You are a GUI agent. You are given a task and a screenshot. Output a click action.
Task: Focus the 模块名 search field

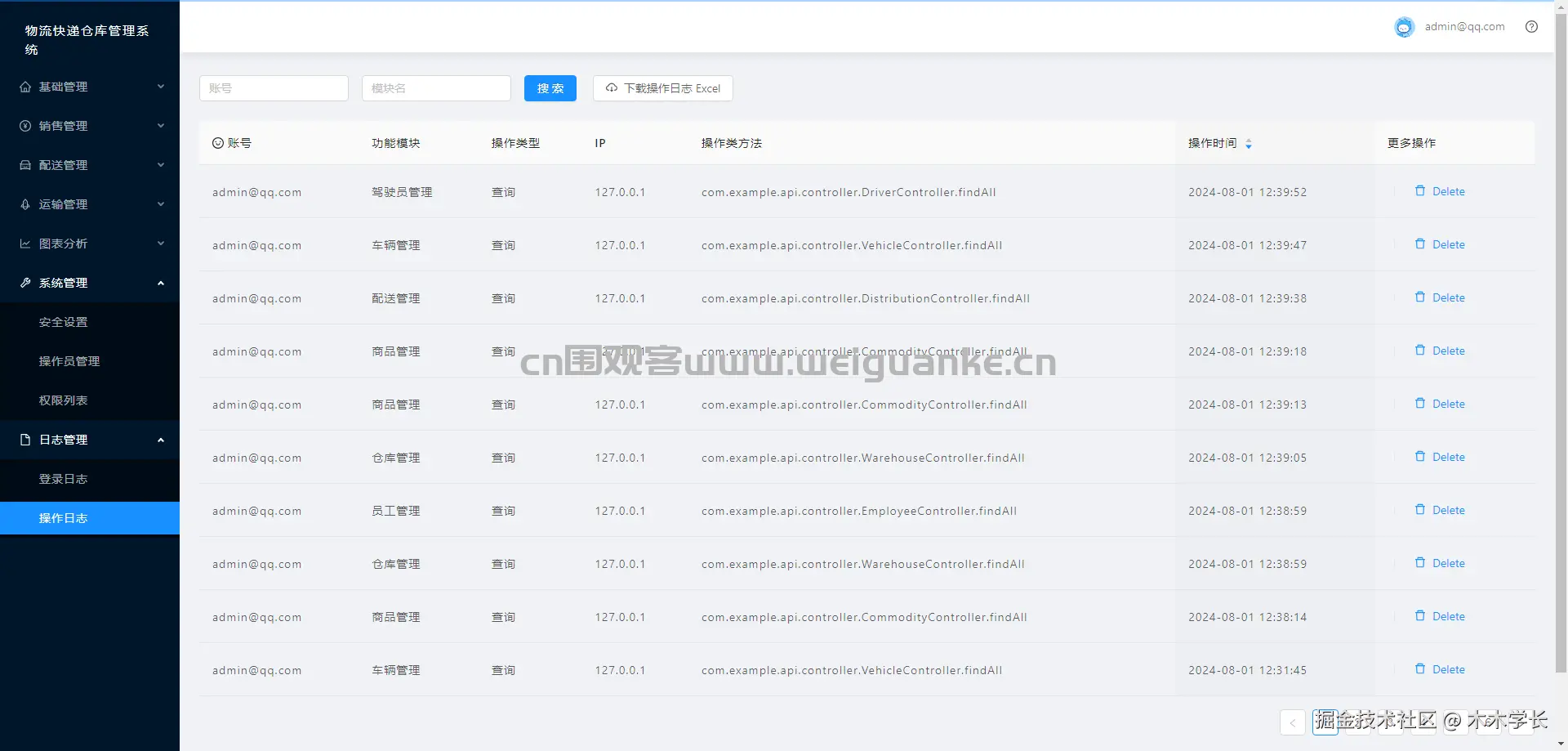click(436, 88)
